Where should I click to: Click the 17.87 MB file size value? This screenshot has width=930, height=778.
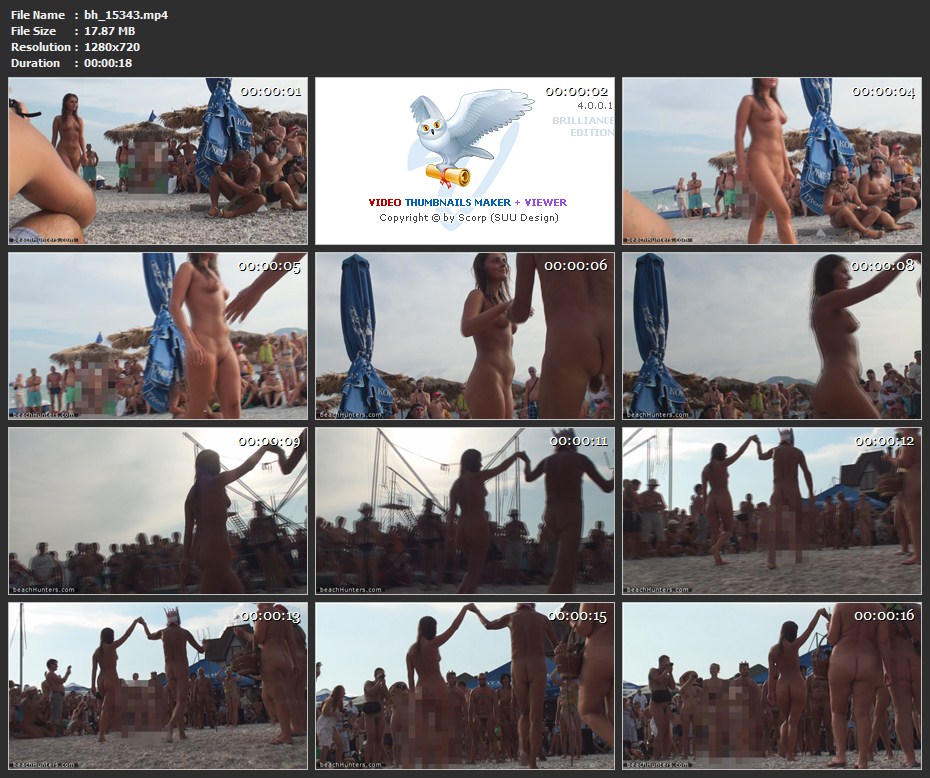click(x=110, y=31)
